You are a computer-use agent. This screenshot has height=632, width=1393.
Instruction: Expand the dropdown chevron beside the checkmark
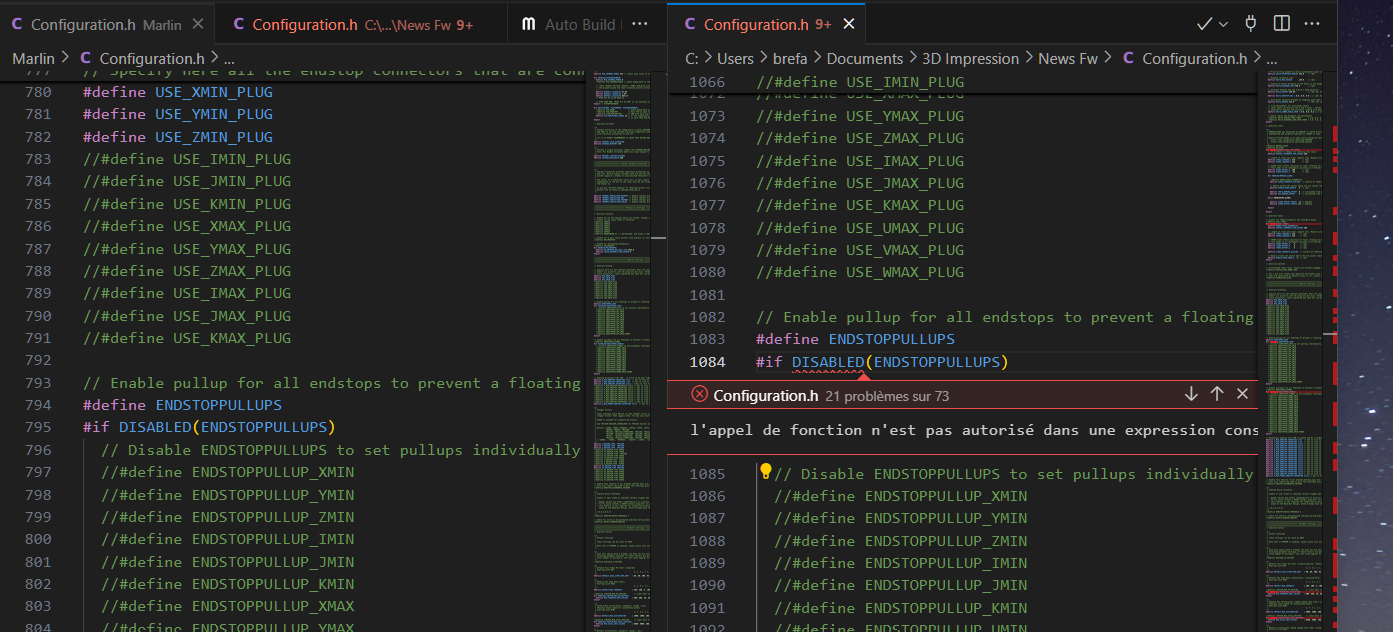pyautogui.click(x=1224, y=24)
